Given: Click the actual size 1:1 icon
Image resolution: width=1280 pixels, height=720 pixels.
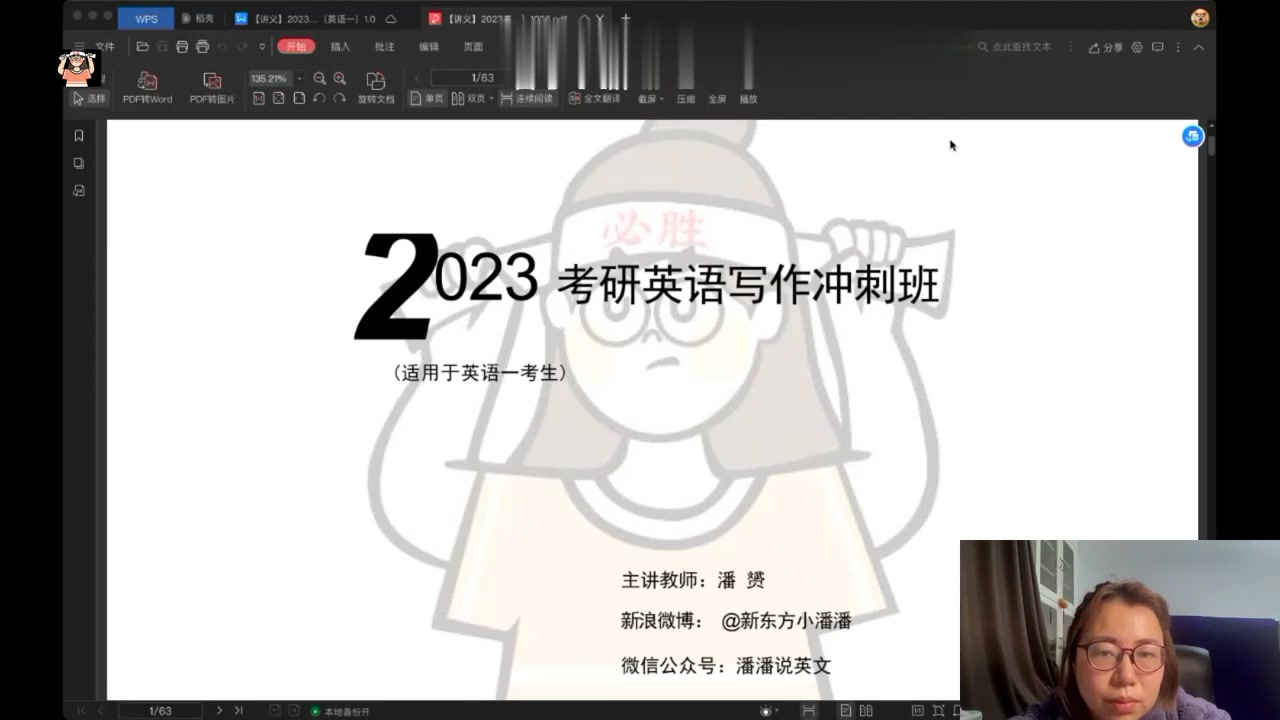Looking at the screenshot, I should 258,98.
